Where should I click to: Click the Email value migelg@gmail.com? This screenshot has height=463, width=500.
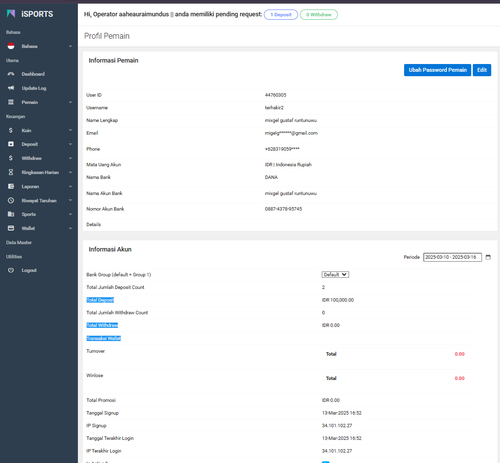[291, 133]
